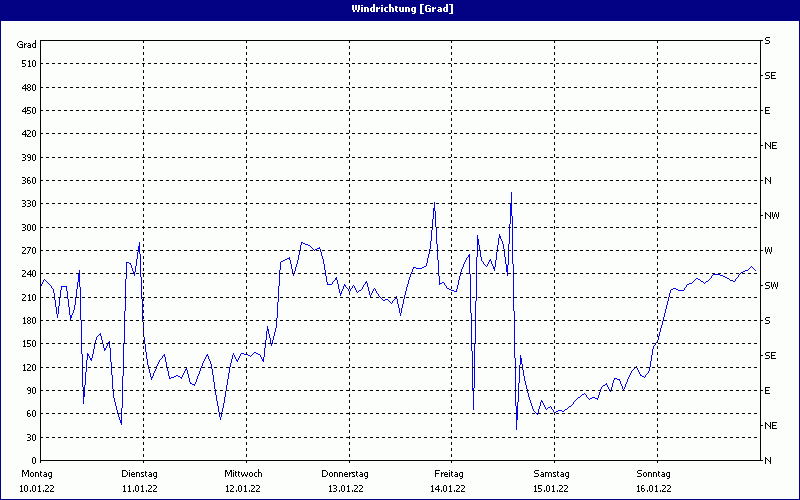The image size is (800, 500).
Task: Select the 180 tick on left axis
Action: (x=27, y=321)
